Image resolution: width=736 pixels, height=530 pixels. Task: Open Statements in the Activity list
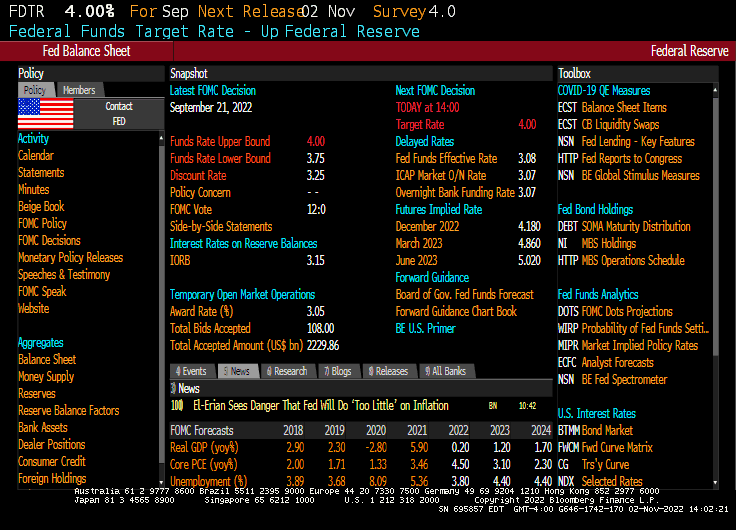tap(41, 172)
